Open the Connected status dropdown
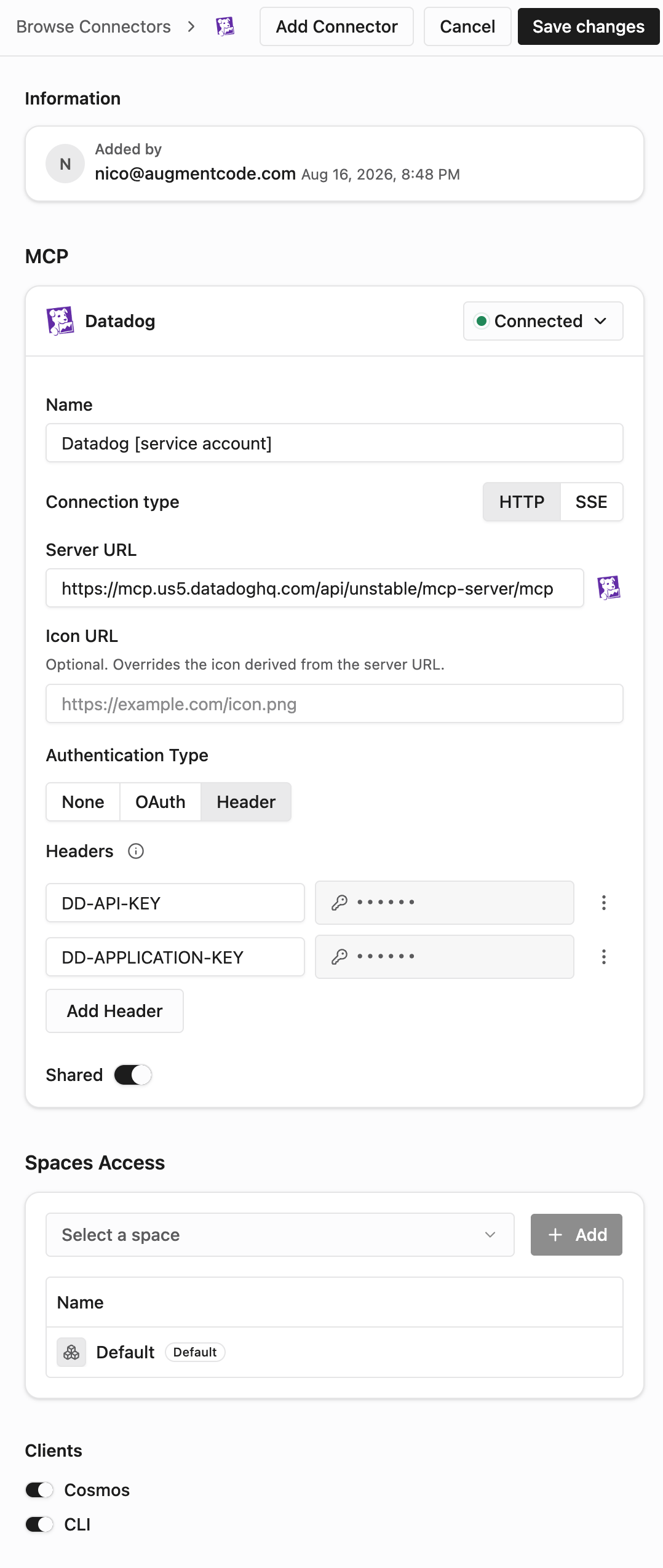The image size is (663, 1568). pos(543,321)
